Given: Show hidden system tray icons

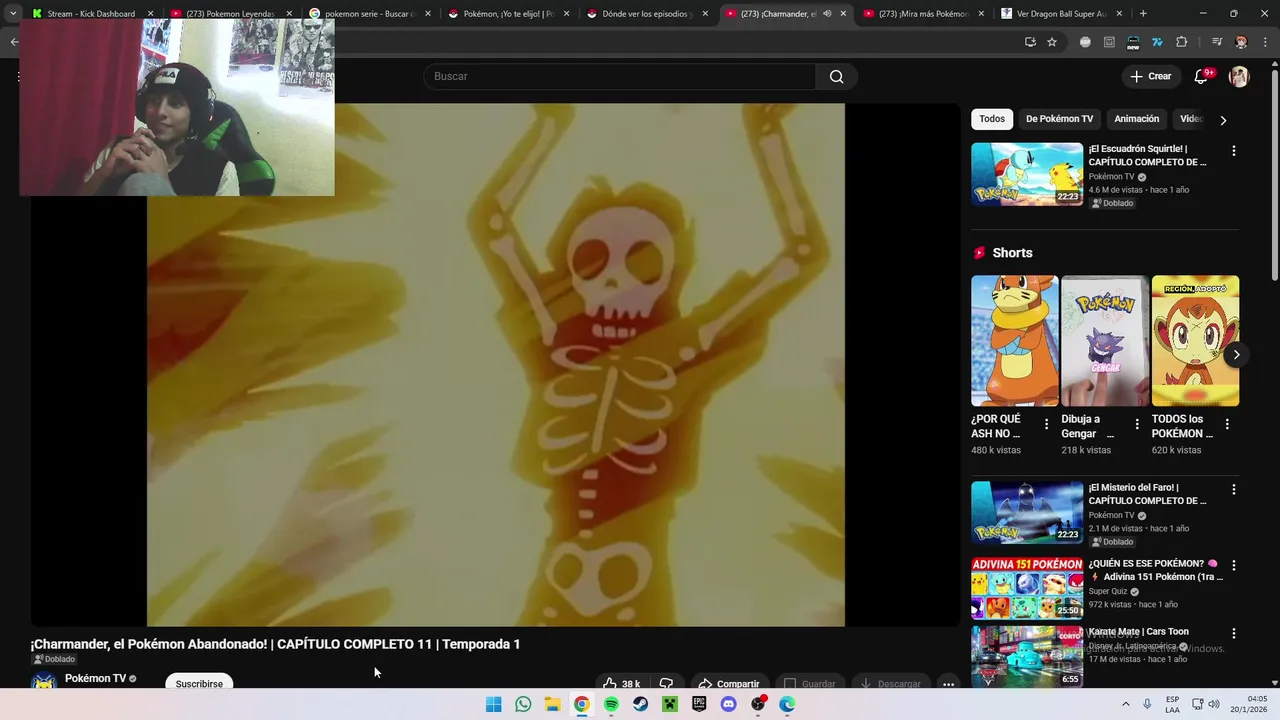Looking at the screenshot, I should tap(1125, 704).
